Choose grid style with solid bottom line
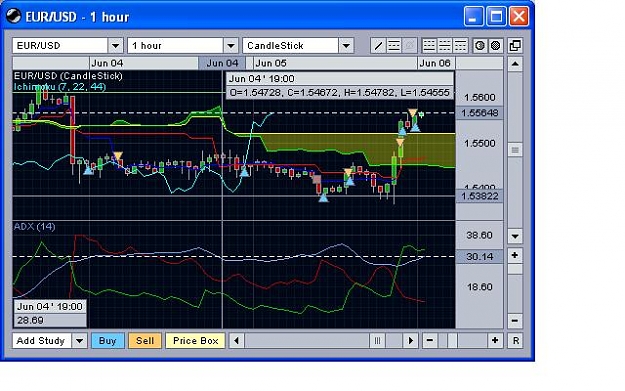625x391 pixels. tap(429, 46)
